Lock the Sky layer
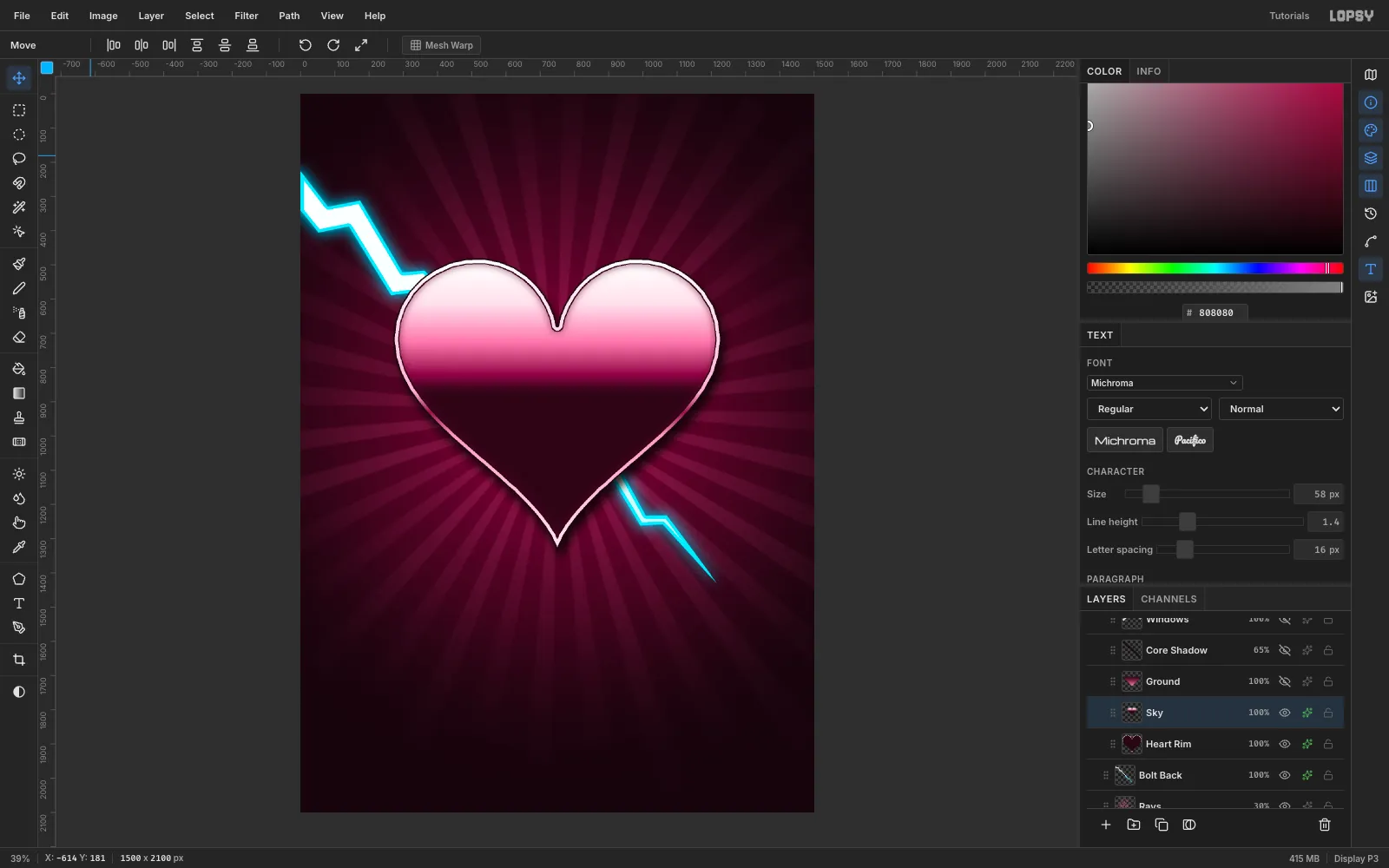Image resolution: width=1389 pixels, height=868 pixels. (x=1328, y=713)
